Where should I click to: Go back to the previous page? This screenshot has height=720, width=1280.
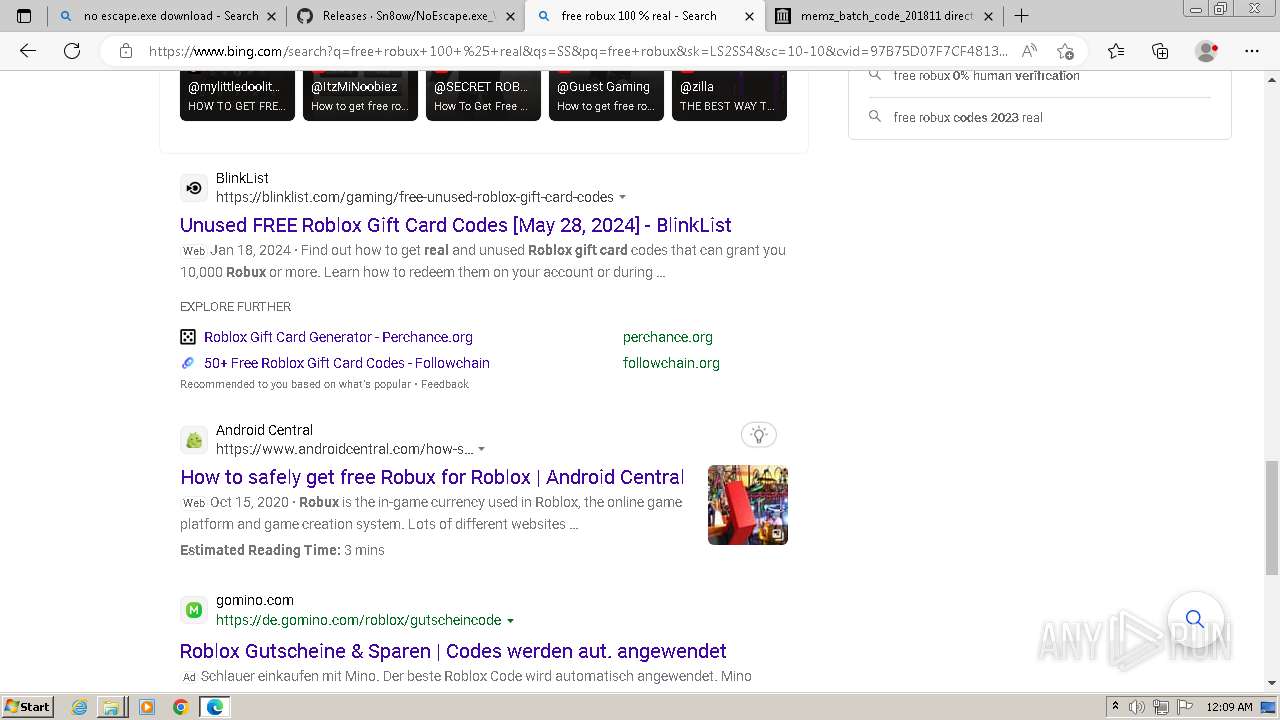28,51
